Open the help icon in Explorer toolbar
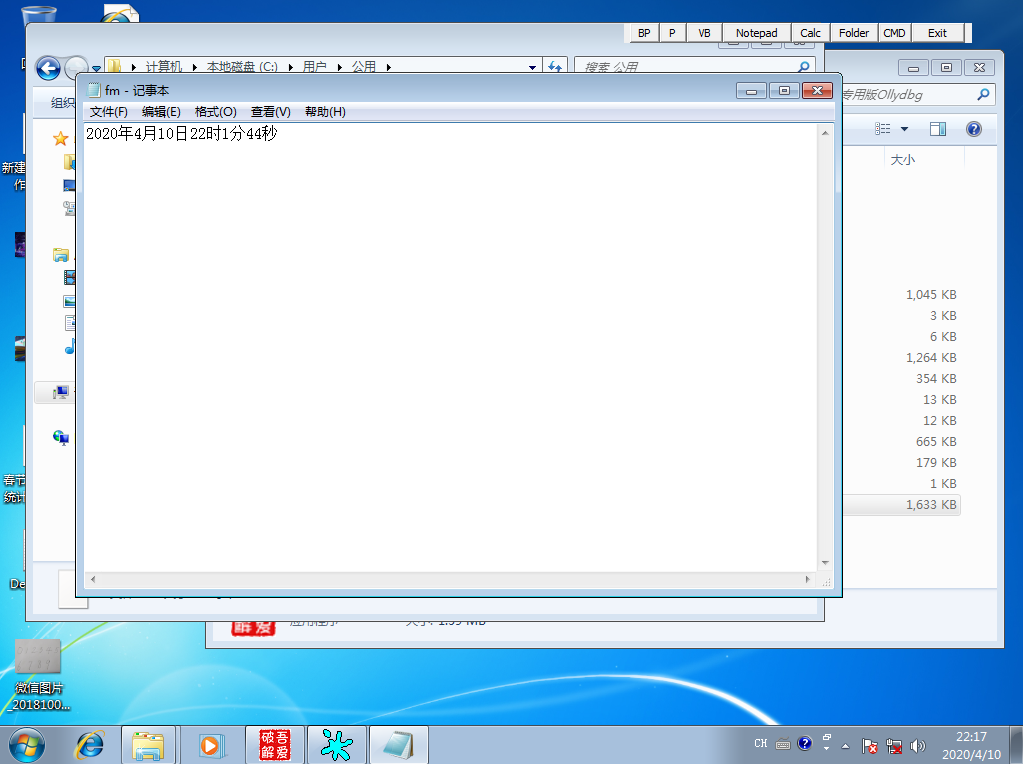This screenshot has width=1023, height=764. click(973, 129)
